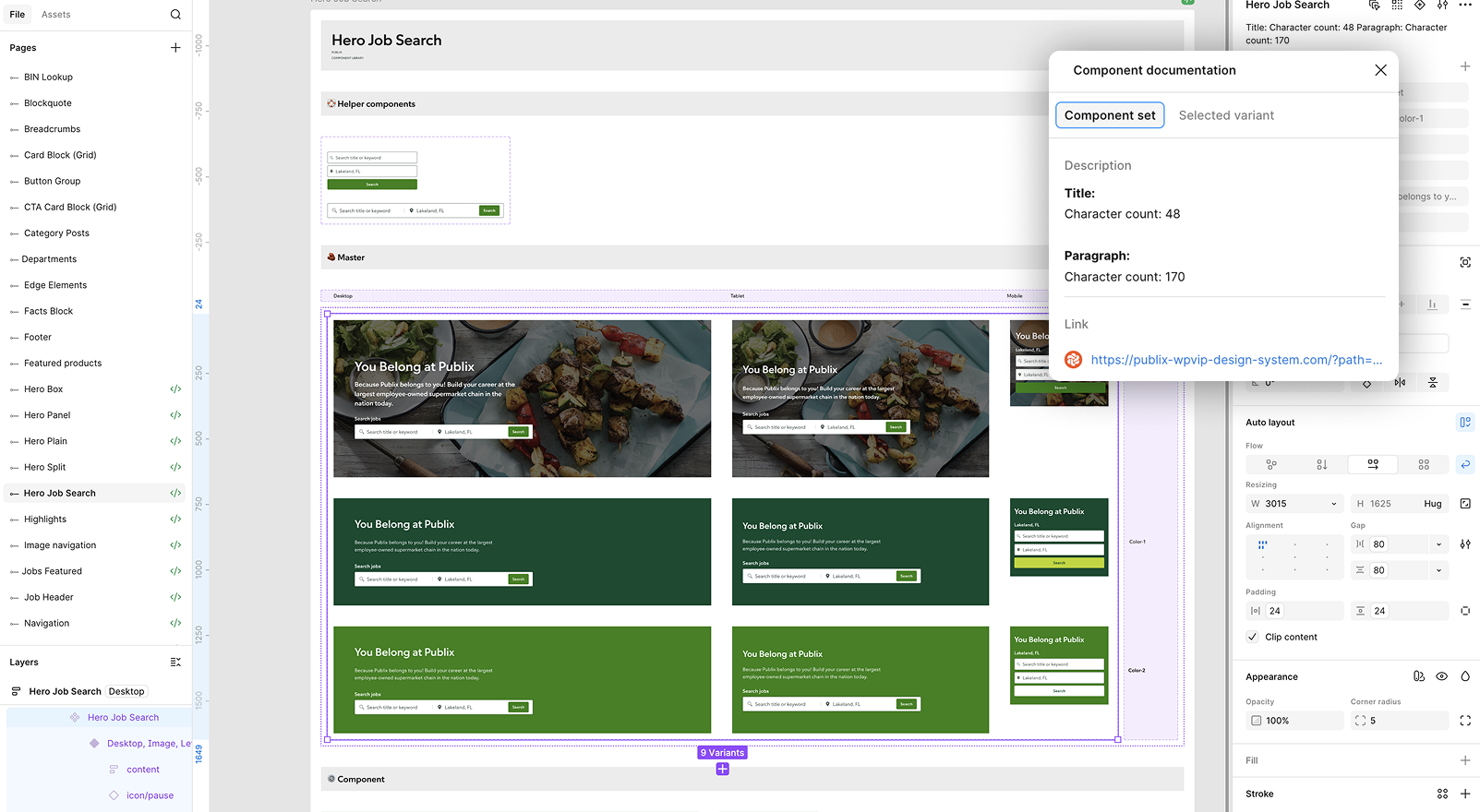The image size is (1480, 812).
Task: Open the stroke styles four-dot icon
Action: pyautogui.click(x=1442, y=794)
